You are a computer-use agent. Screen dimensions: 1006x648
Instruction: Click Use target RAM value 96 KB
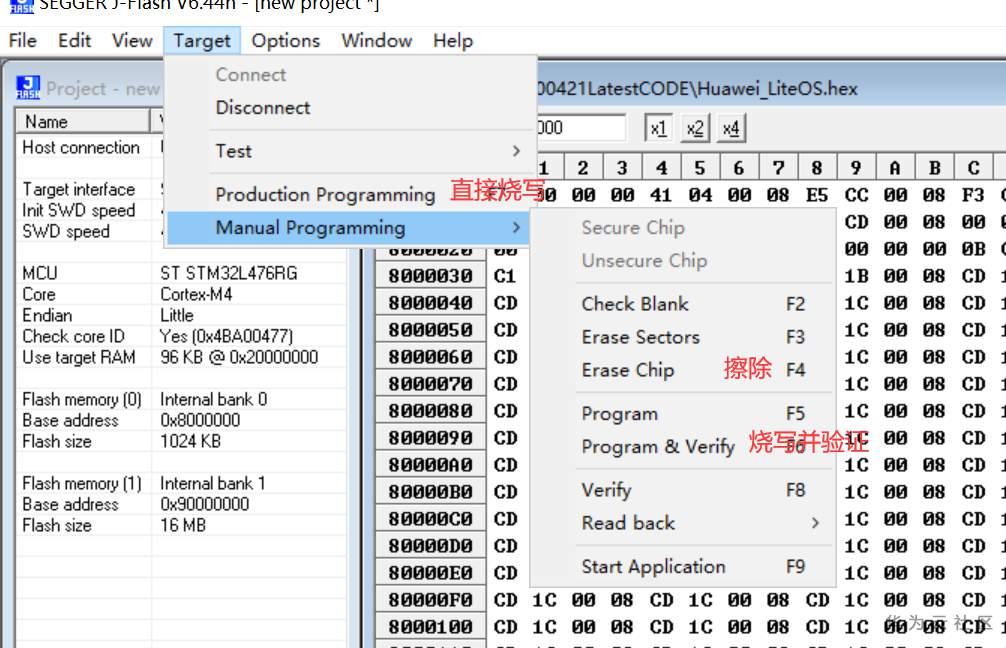tap(239, 357)
